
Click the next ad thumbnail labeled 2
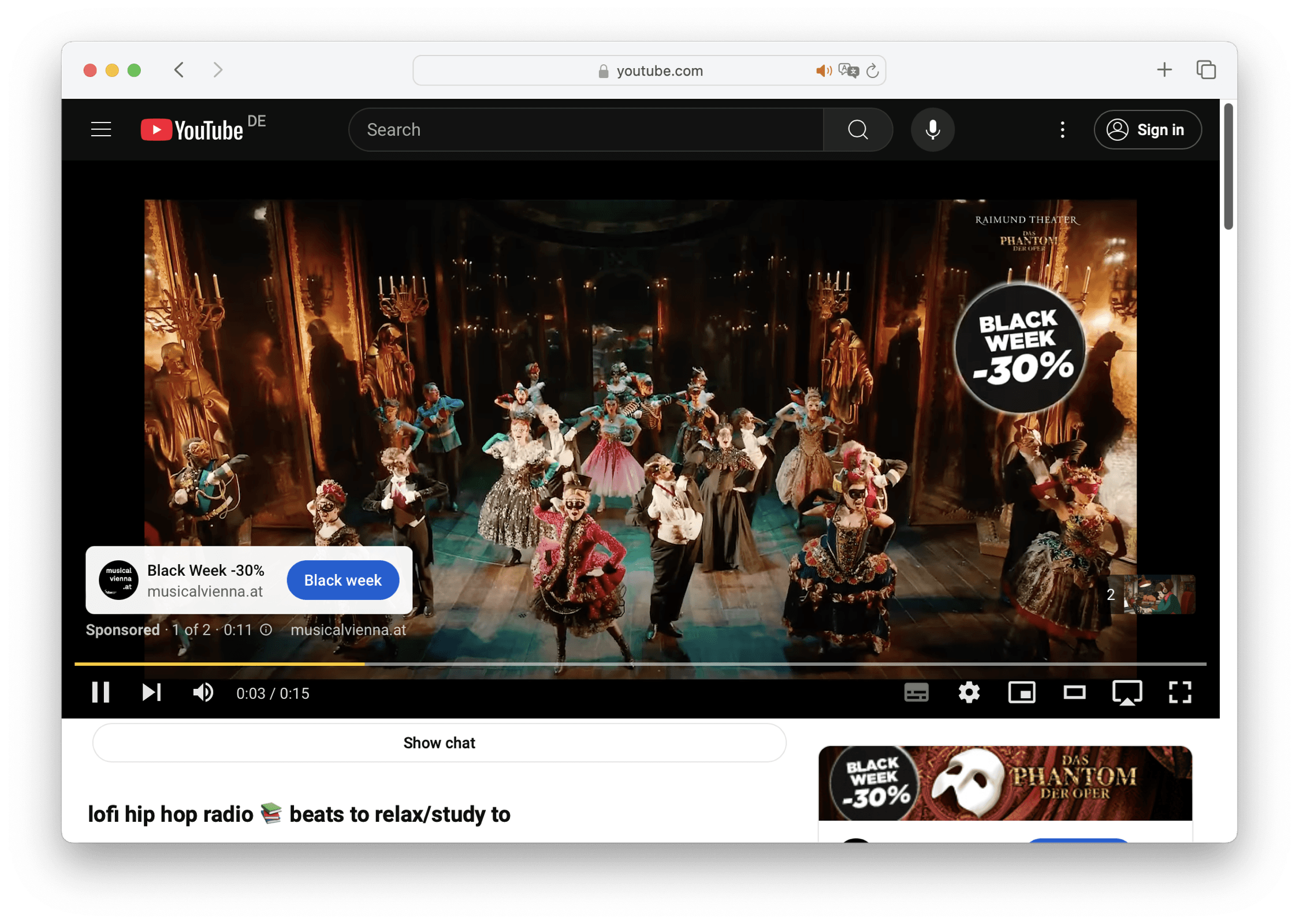[x=1150, y=594]
